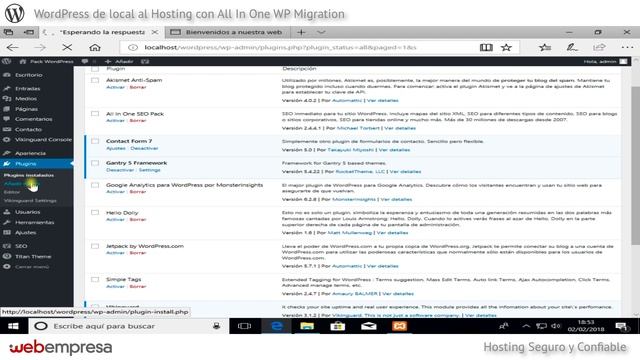Screen dimensions: 640x360
Task: Open Task View on the taskbar
Action: coord(244,326)
